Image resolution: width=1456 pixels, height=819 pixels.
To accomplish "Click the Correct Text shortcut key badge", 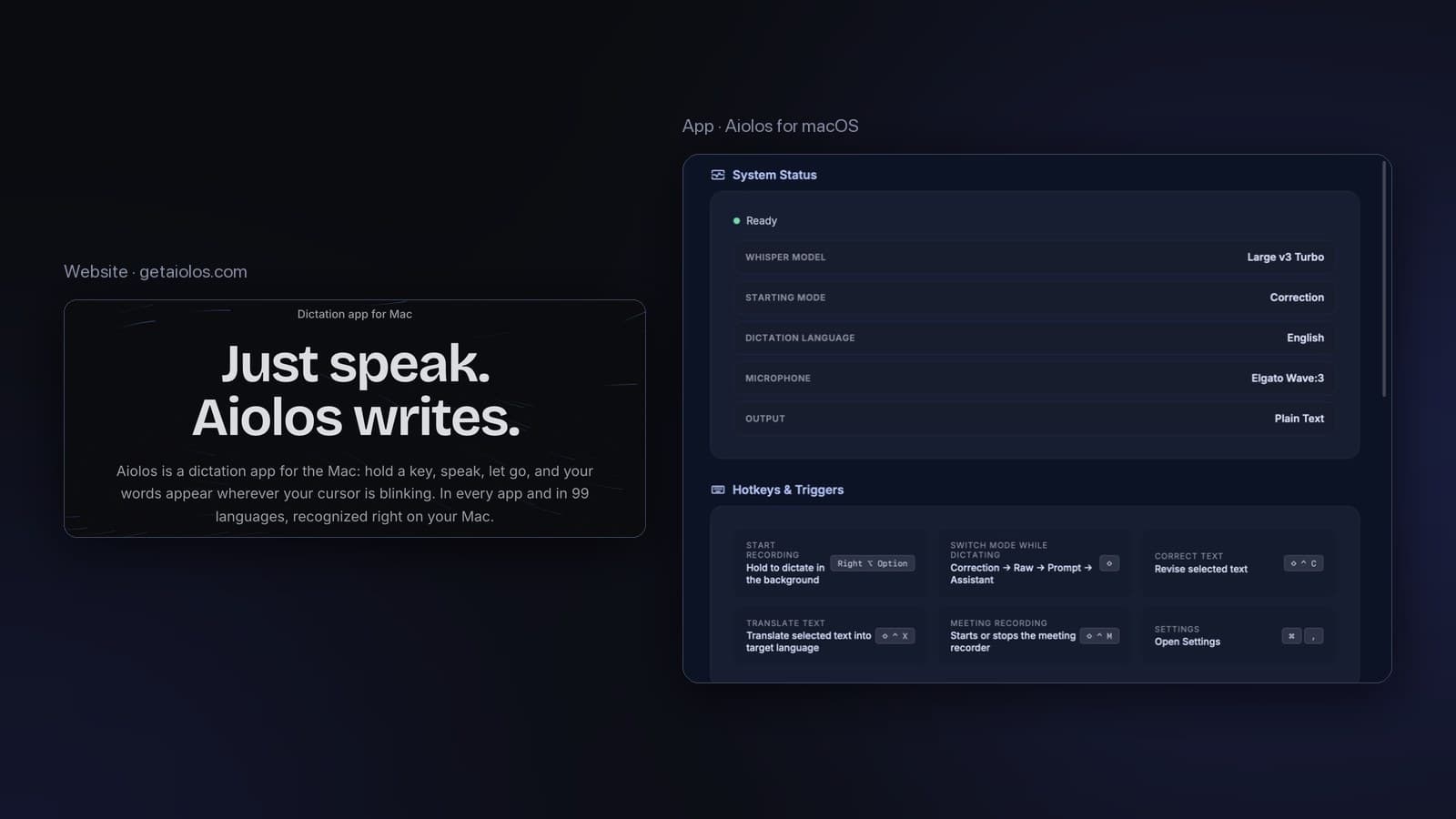I will (1303, 563).
